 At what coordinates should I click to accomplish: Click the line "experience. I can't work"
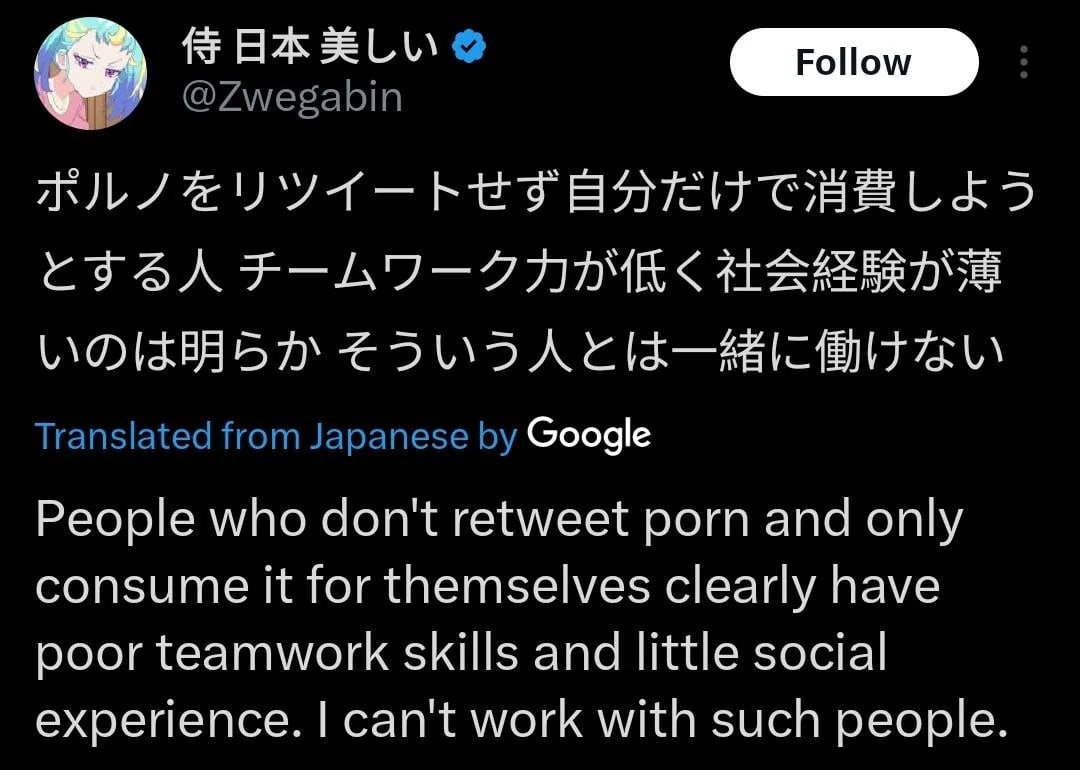(x=520, y=720)
